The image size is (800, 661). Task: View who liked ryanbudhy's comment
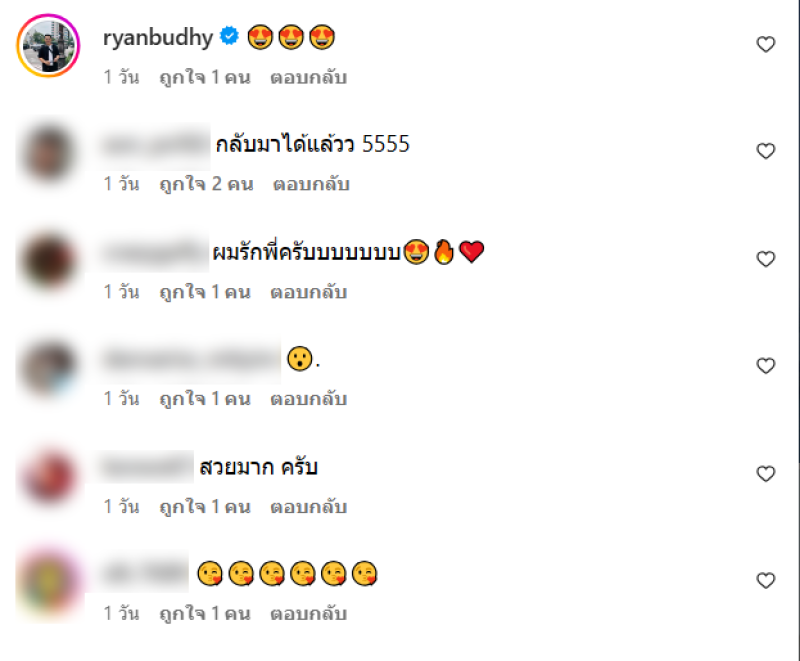(205, 78)
